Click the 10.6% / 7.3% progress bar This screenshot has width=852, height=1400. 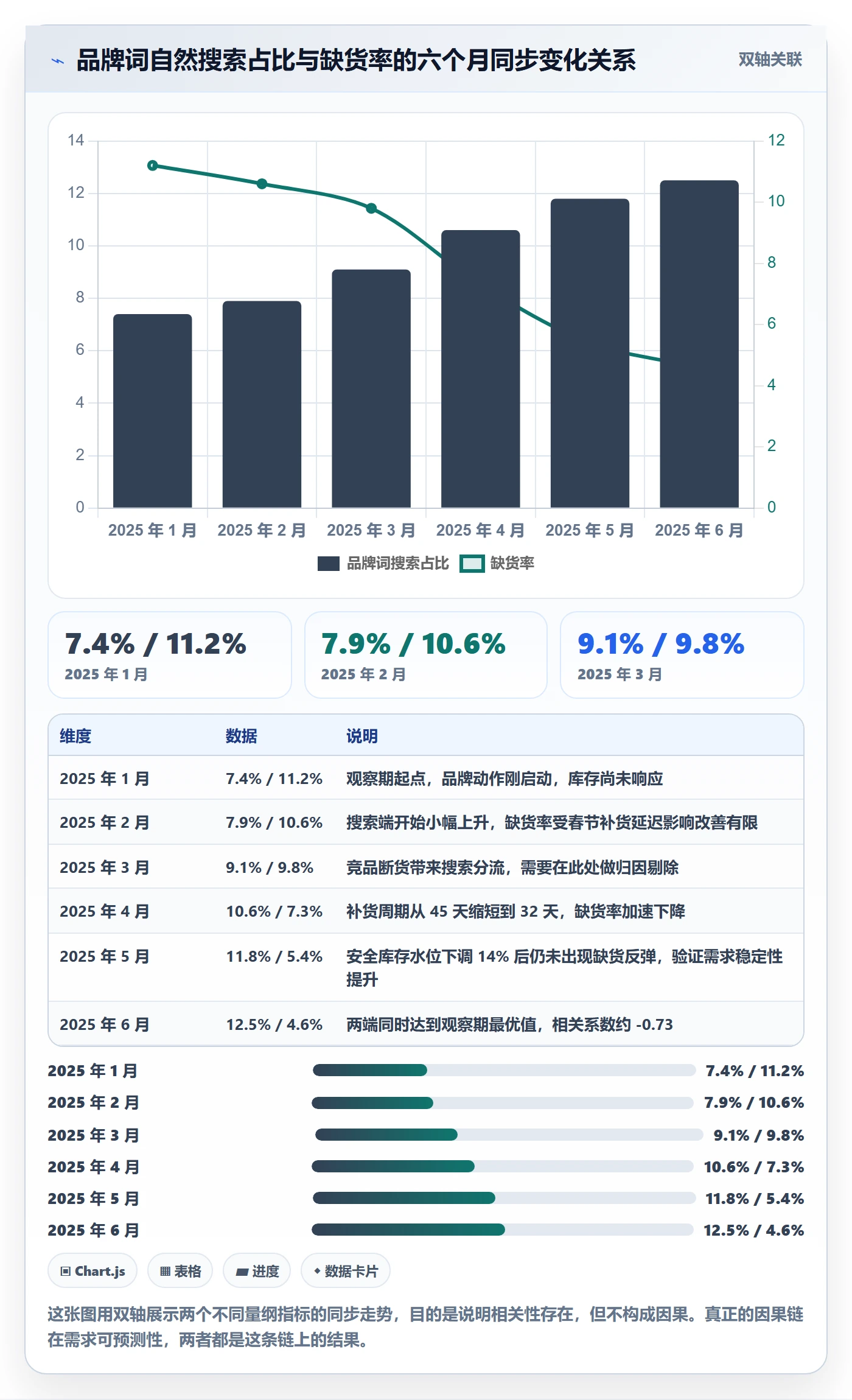coord(503,1166)
